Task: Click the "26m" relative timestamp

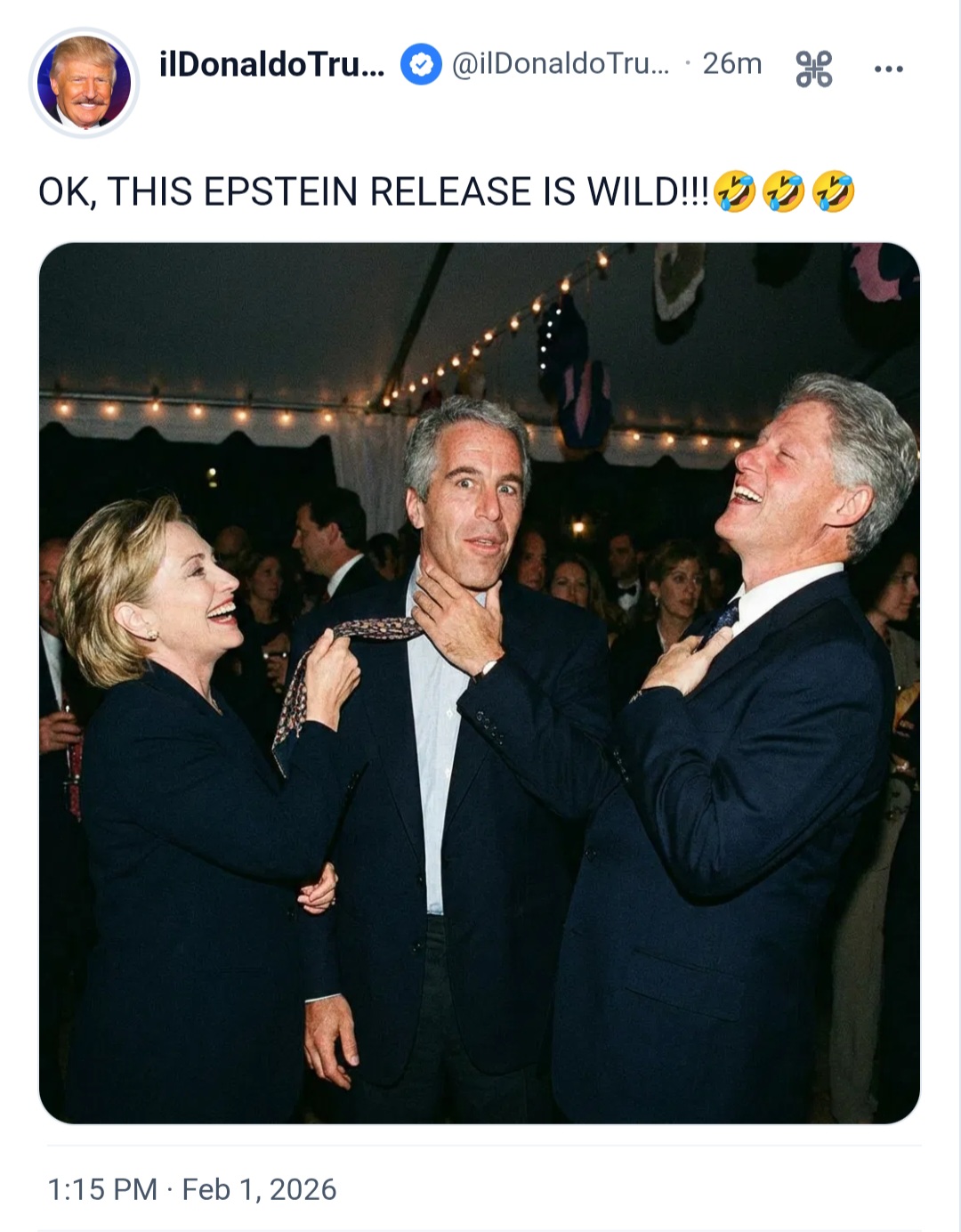Action: click(x=731, y=64)
